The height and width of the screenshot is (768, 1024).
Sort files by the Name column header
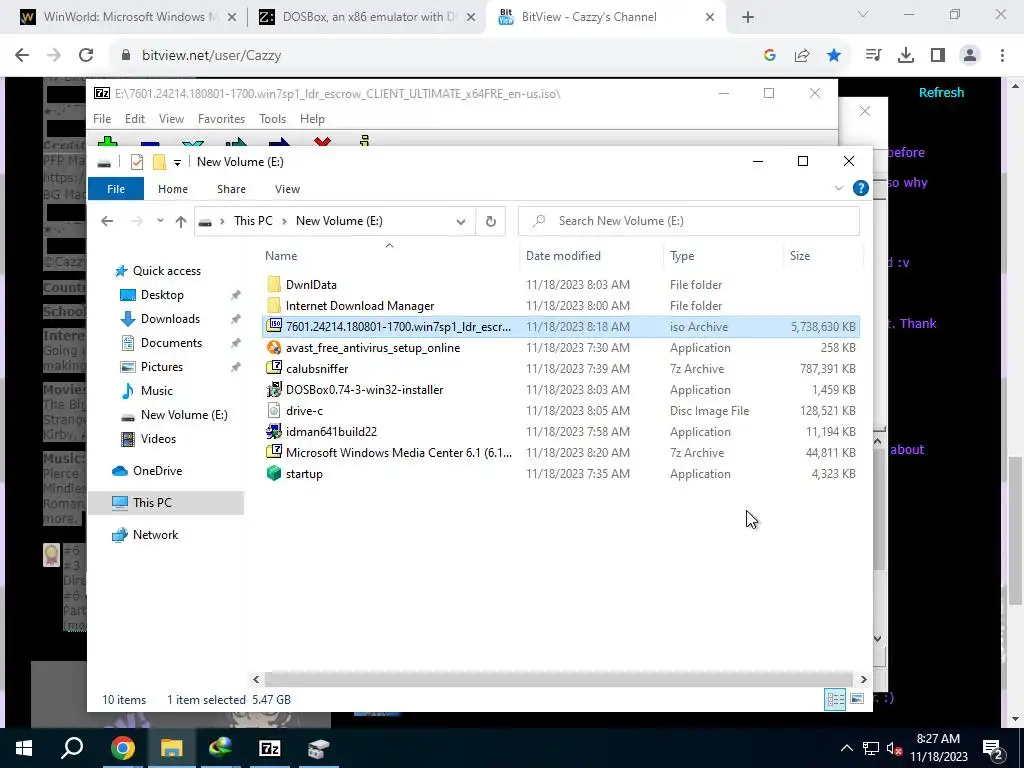[x=390, y=256]
